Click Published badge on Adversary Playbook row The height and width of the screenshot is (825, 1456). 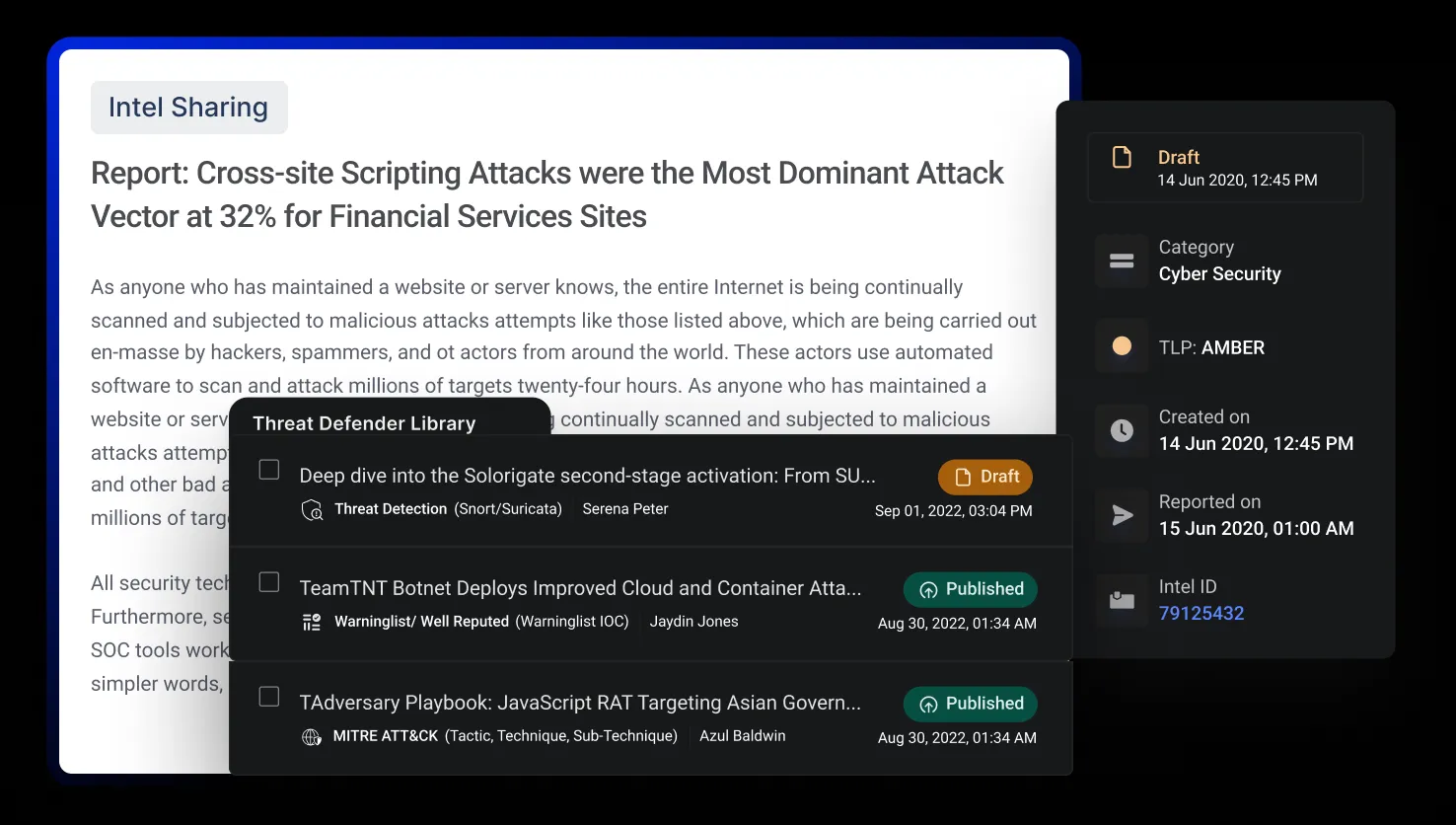pyautogui.click(x=971, y=704)
